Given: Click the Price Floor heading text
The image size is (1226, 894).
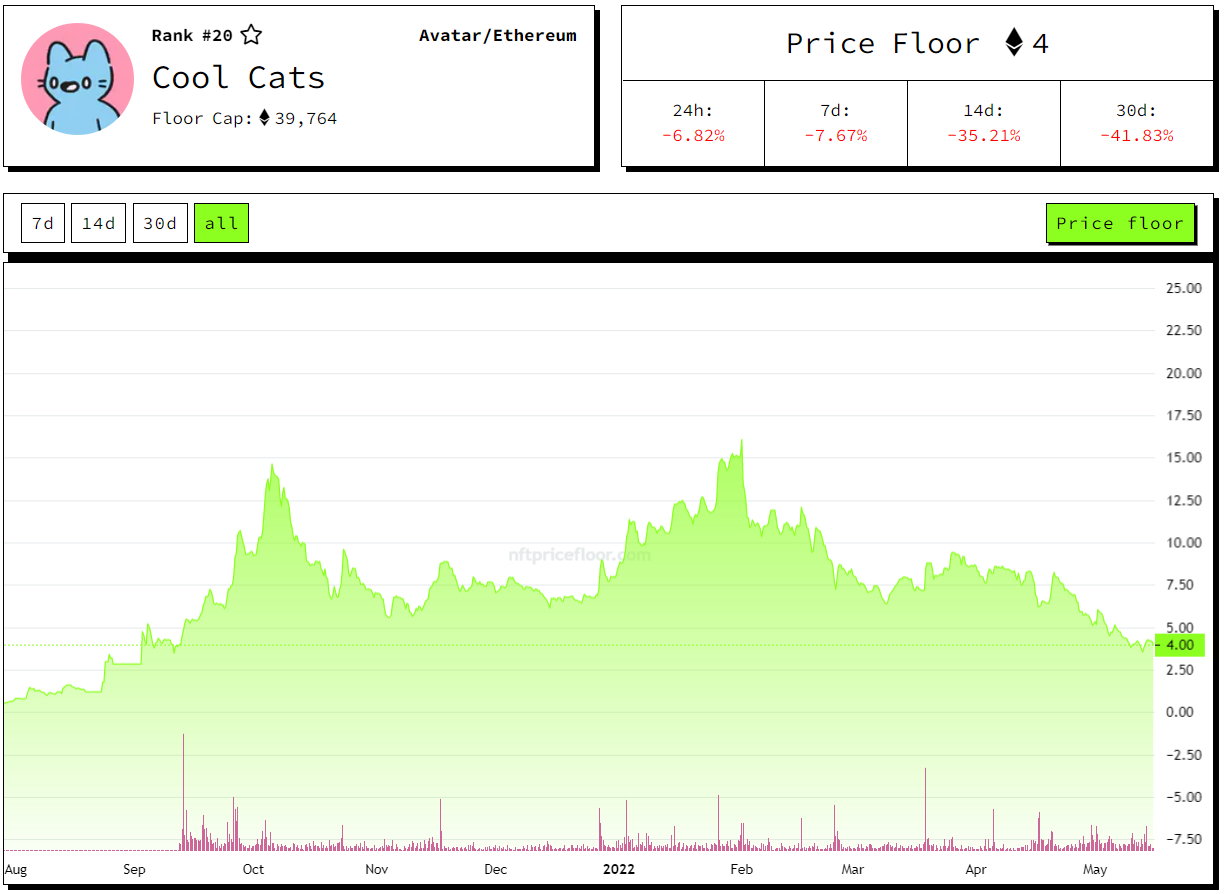Looking at the screenshot, I should (x=883, y=43).
